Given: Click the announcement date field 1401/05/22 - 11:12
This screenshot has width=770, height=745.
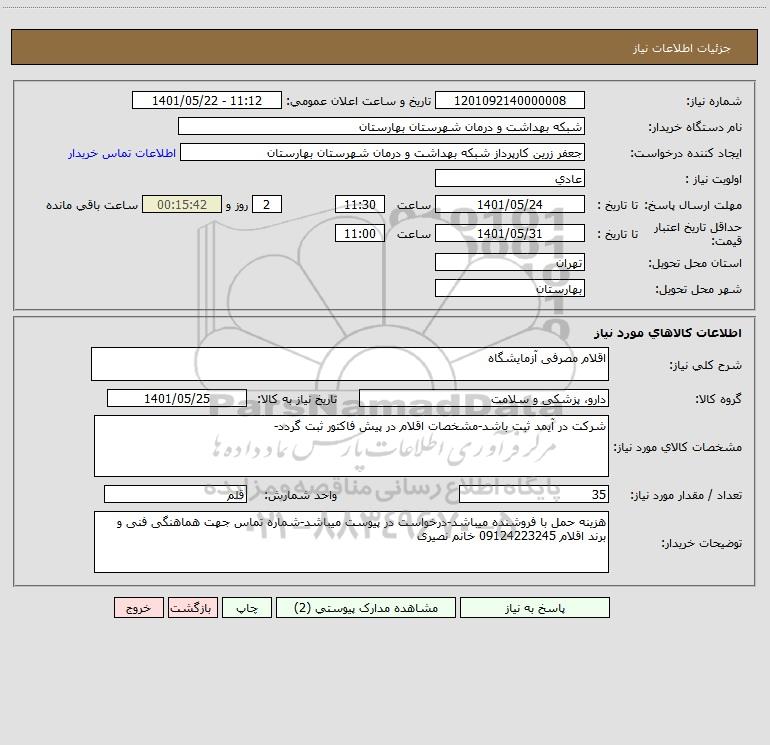Looking at the screenshot, I should [x=207, y=101].
